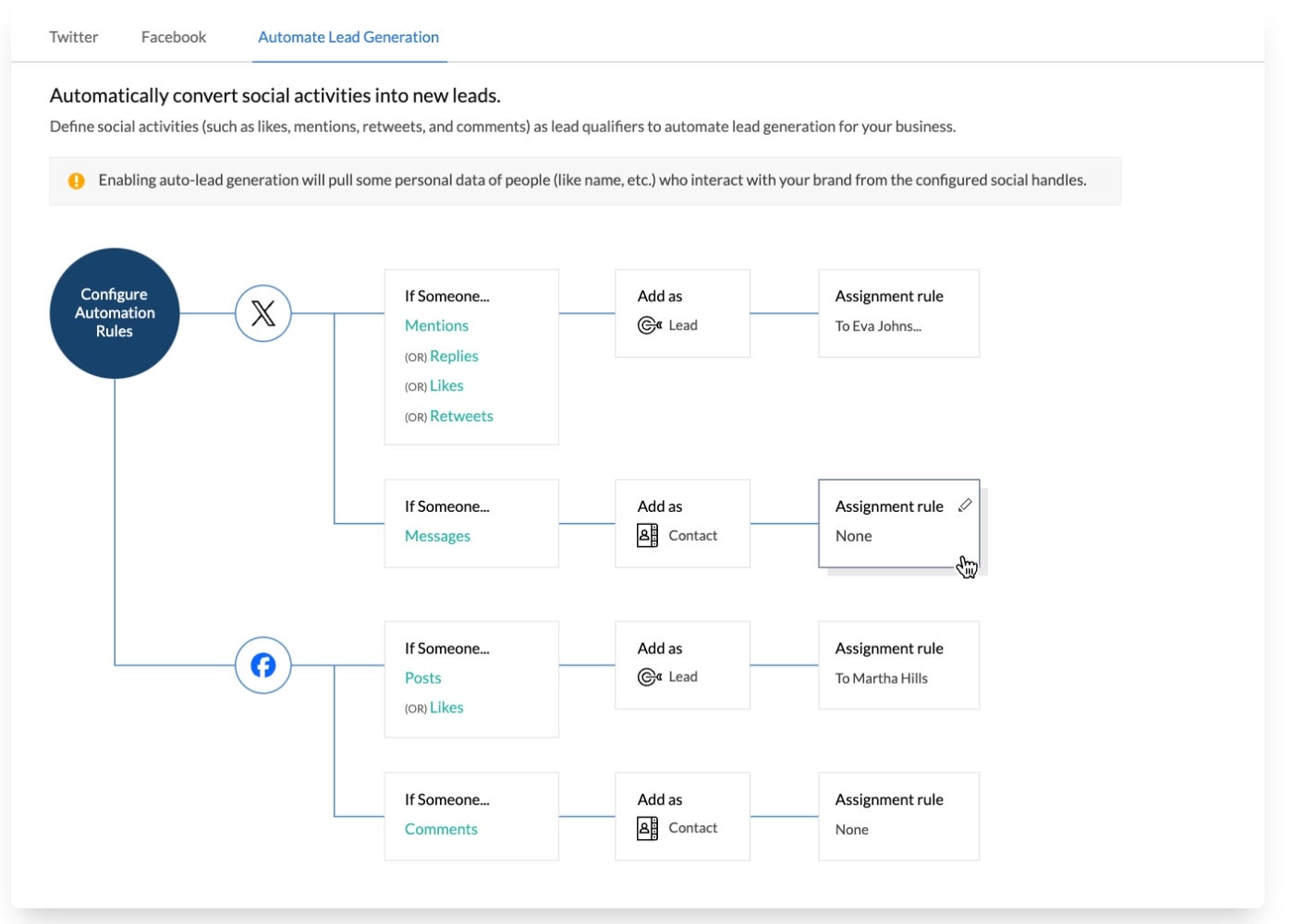
Task: Select the Replies activity link
Action: coord(454,356)
